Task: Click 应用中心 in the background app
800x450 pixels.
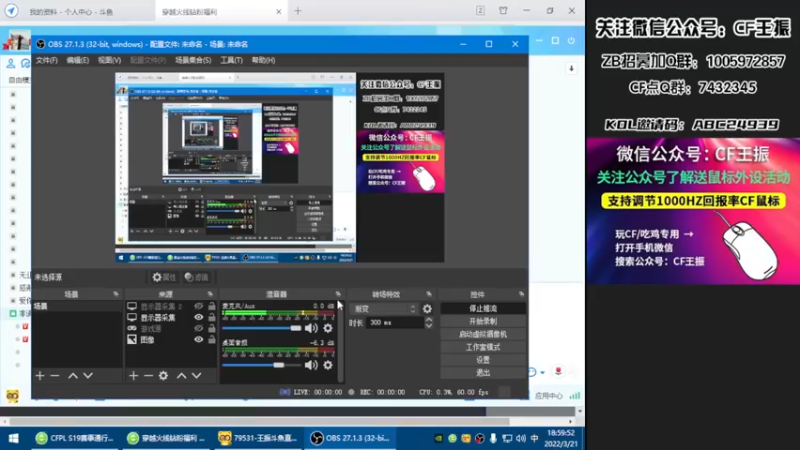Action: [x=548, y=396]
